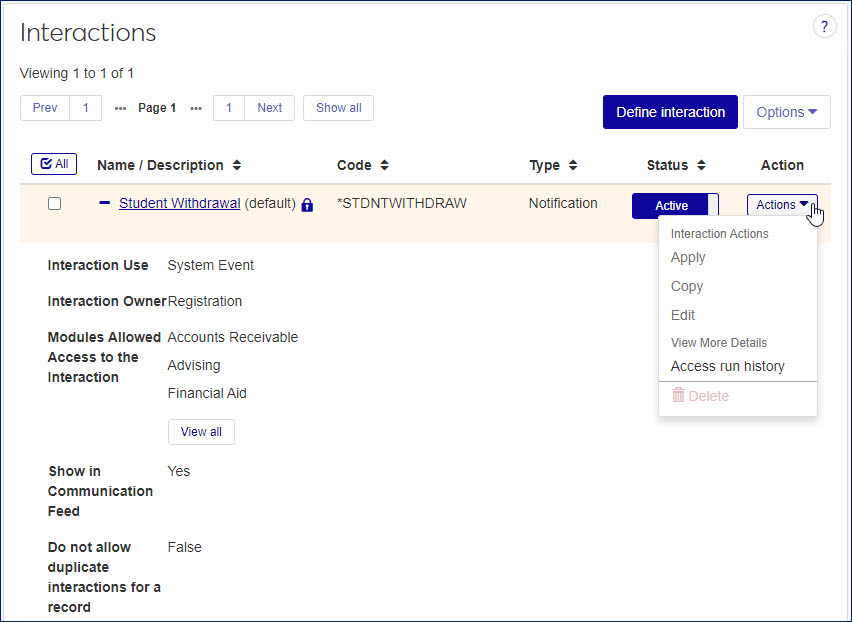Choose Access run history from menu
852x622 pixels.
click(x=727, y=366)
